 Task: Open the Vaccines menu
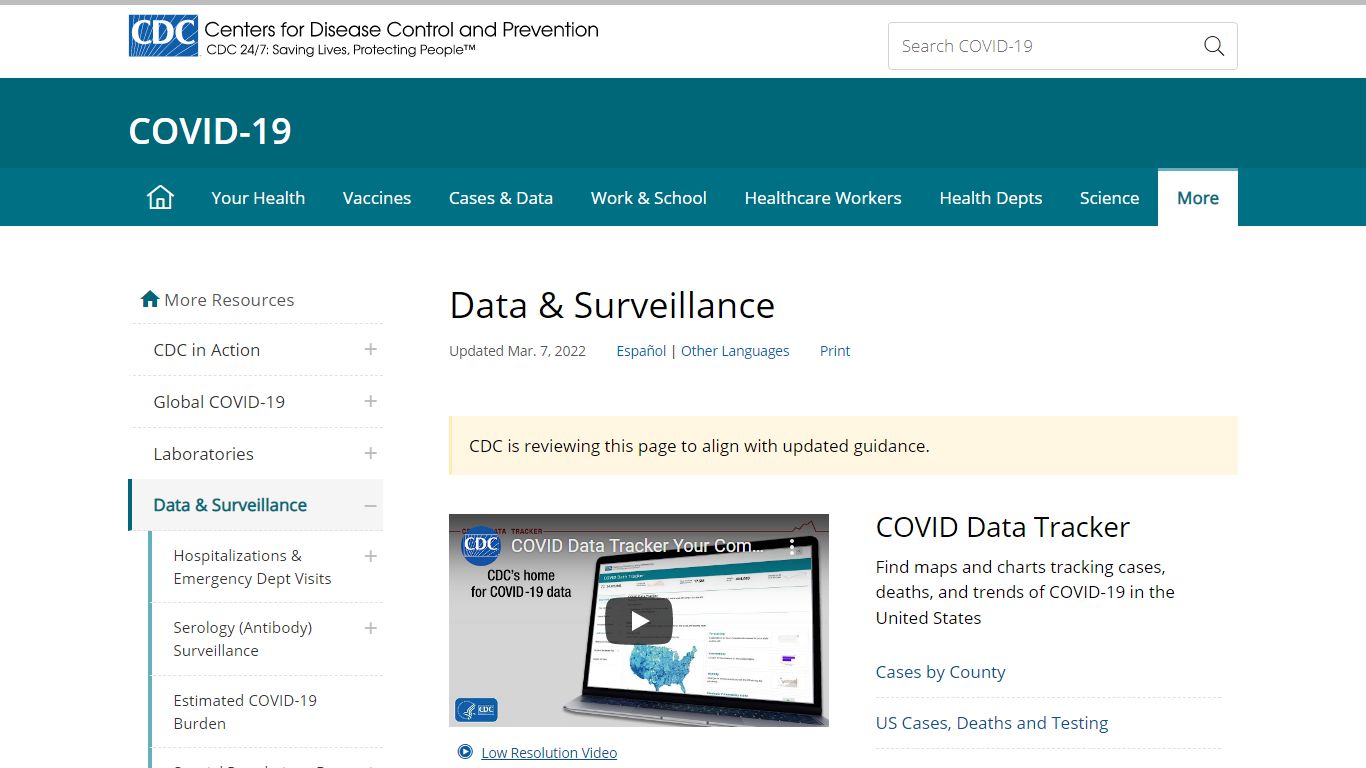pos(377,198)
